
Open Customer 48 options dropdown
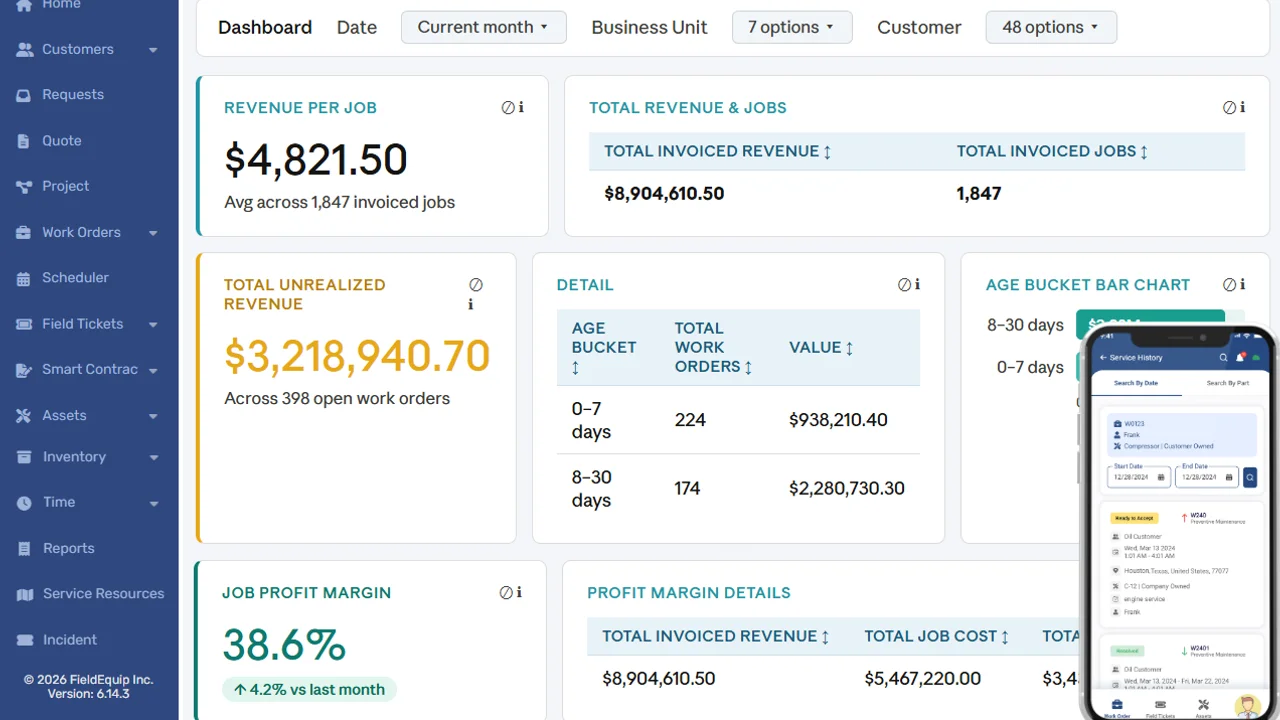tap(1051, 27)
